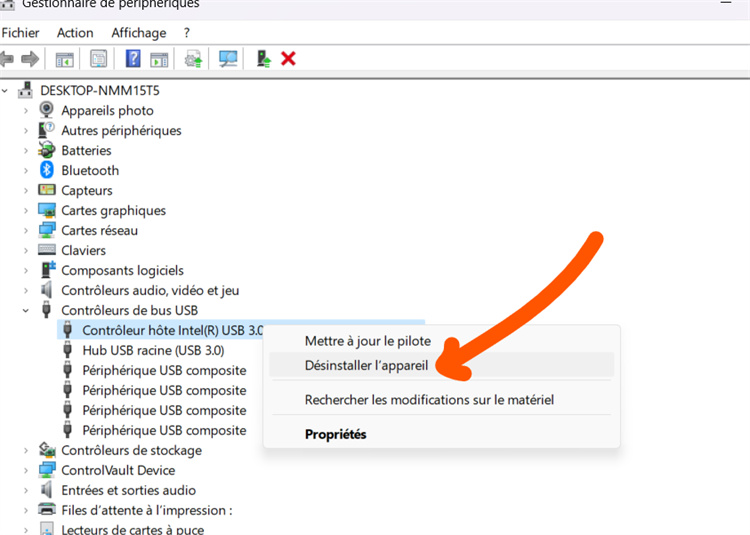Click the Contrôleurs de bus USB icon
The image size is (750, 535).
(46, 310)
